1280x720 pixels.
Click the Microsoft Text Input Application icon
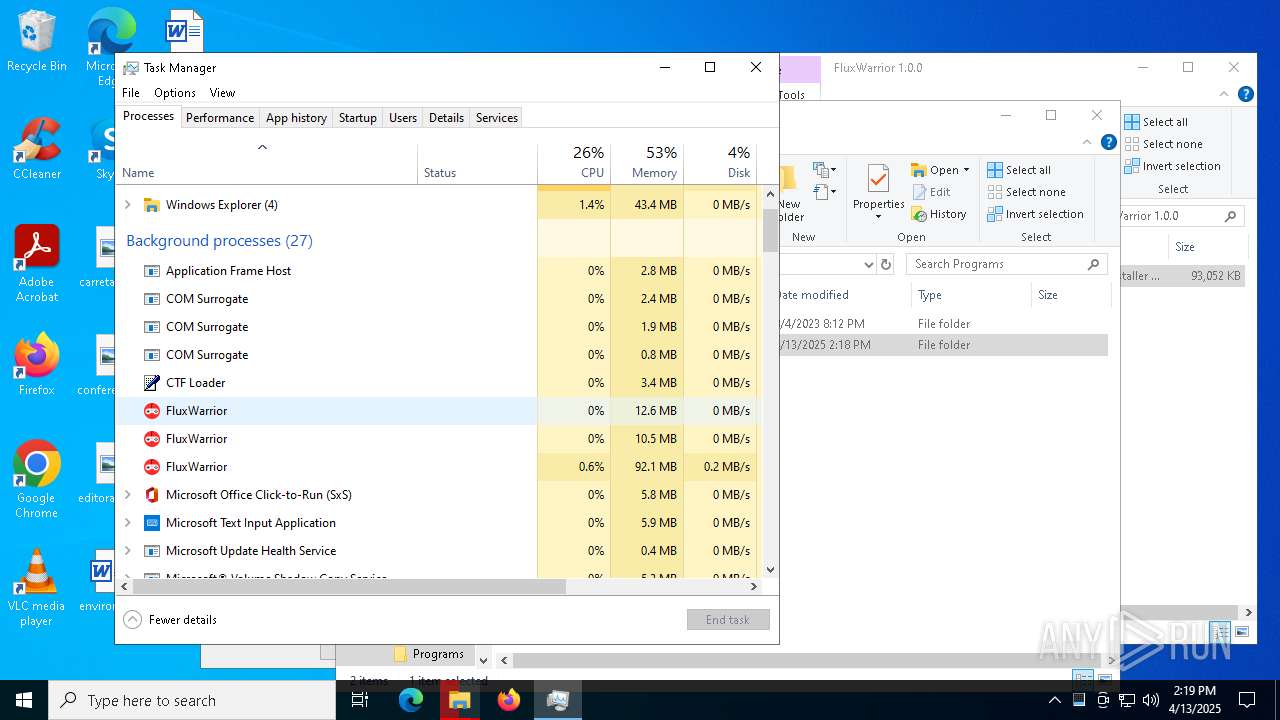coord(152,523)
